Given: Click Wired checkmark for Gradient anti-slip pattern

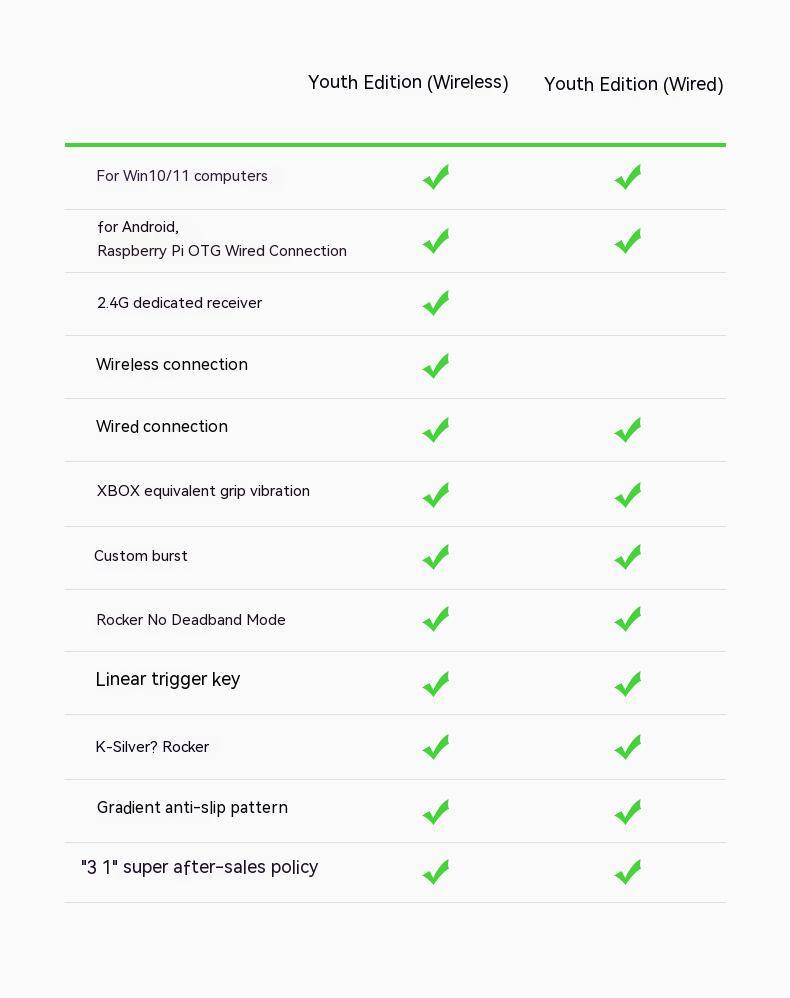Looking at the screenshot, I should click(x=628, y=812).
